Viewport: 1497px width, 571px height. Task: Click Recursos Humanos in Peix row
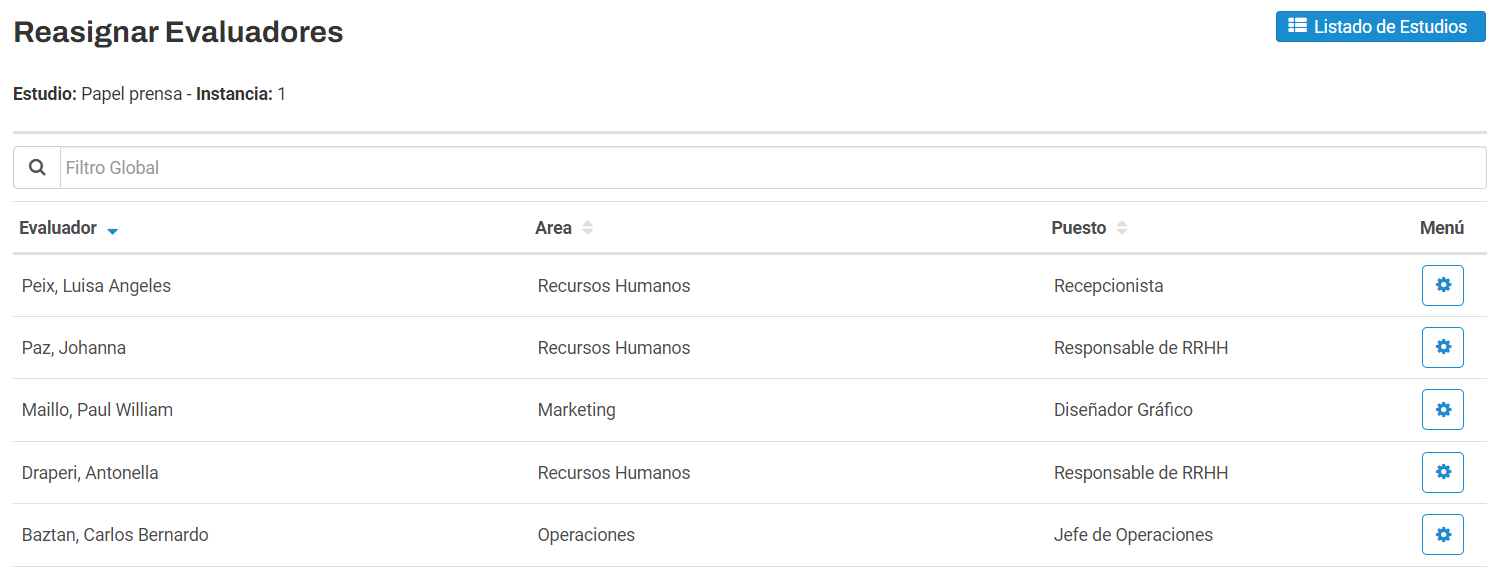tap(614, 286)
